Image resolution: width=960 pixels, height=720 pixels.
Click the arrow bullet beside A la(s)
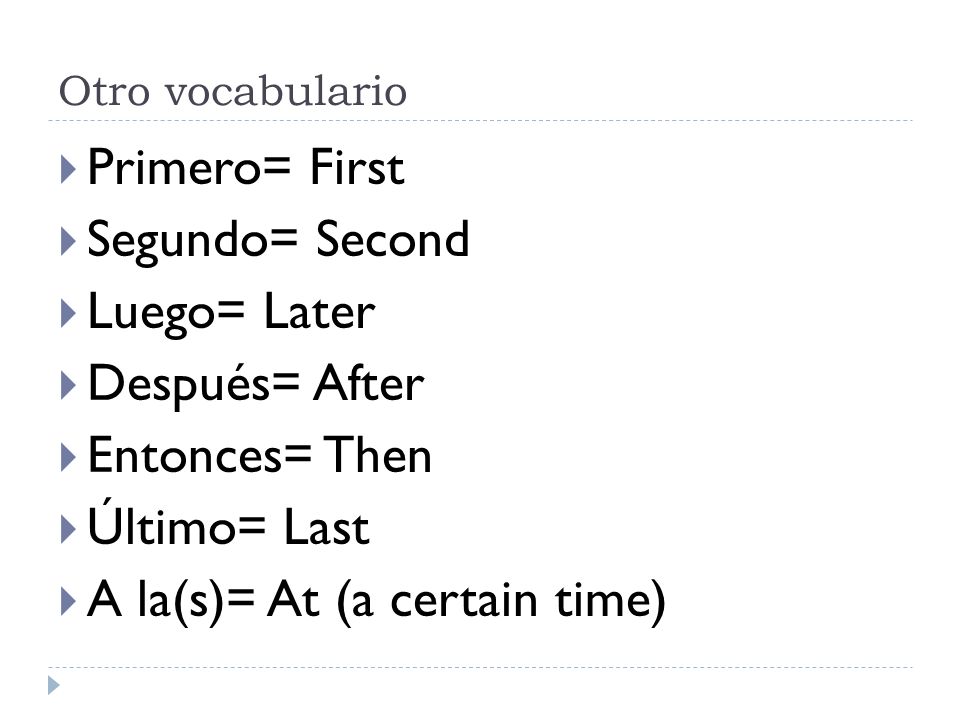(x=68, y=601)
